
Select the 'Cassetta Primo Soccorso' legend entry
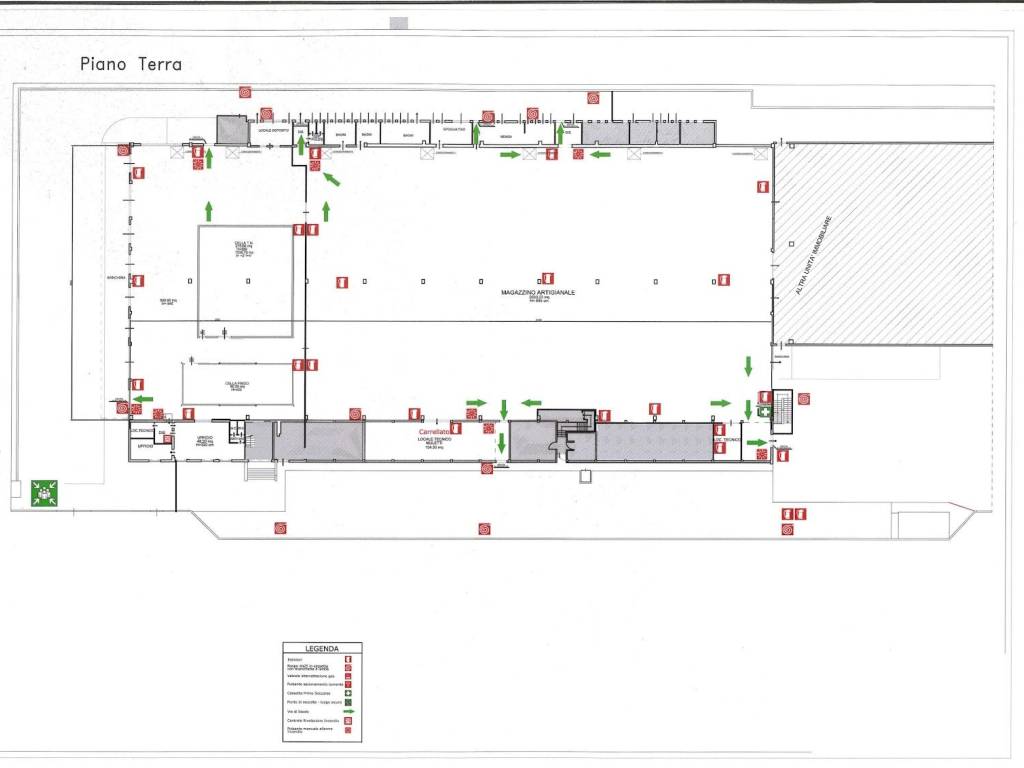tap(309, 694)
